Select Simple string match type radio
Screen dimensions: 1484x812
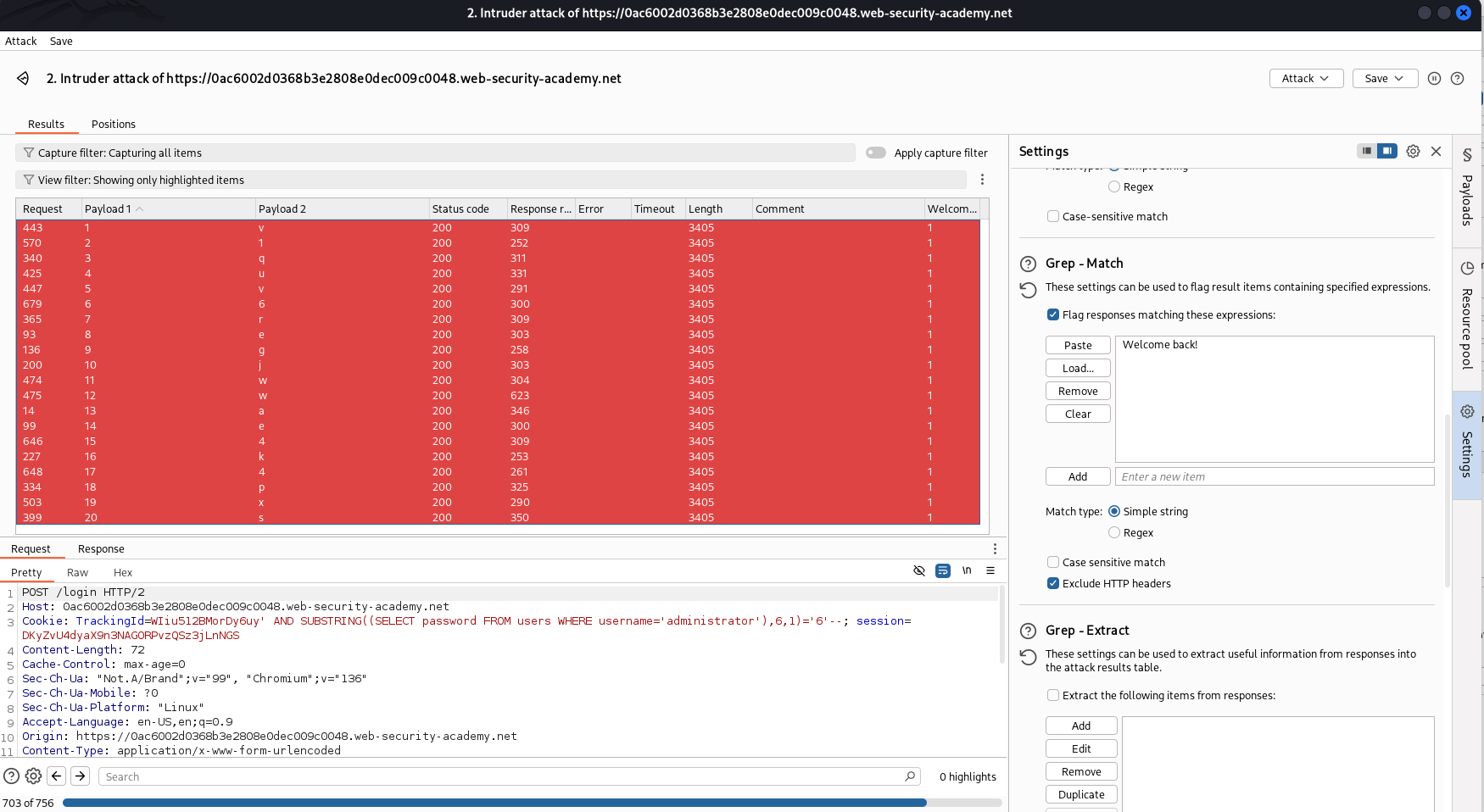[1114, 511]
